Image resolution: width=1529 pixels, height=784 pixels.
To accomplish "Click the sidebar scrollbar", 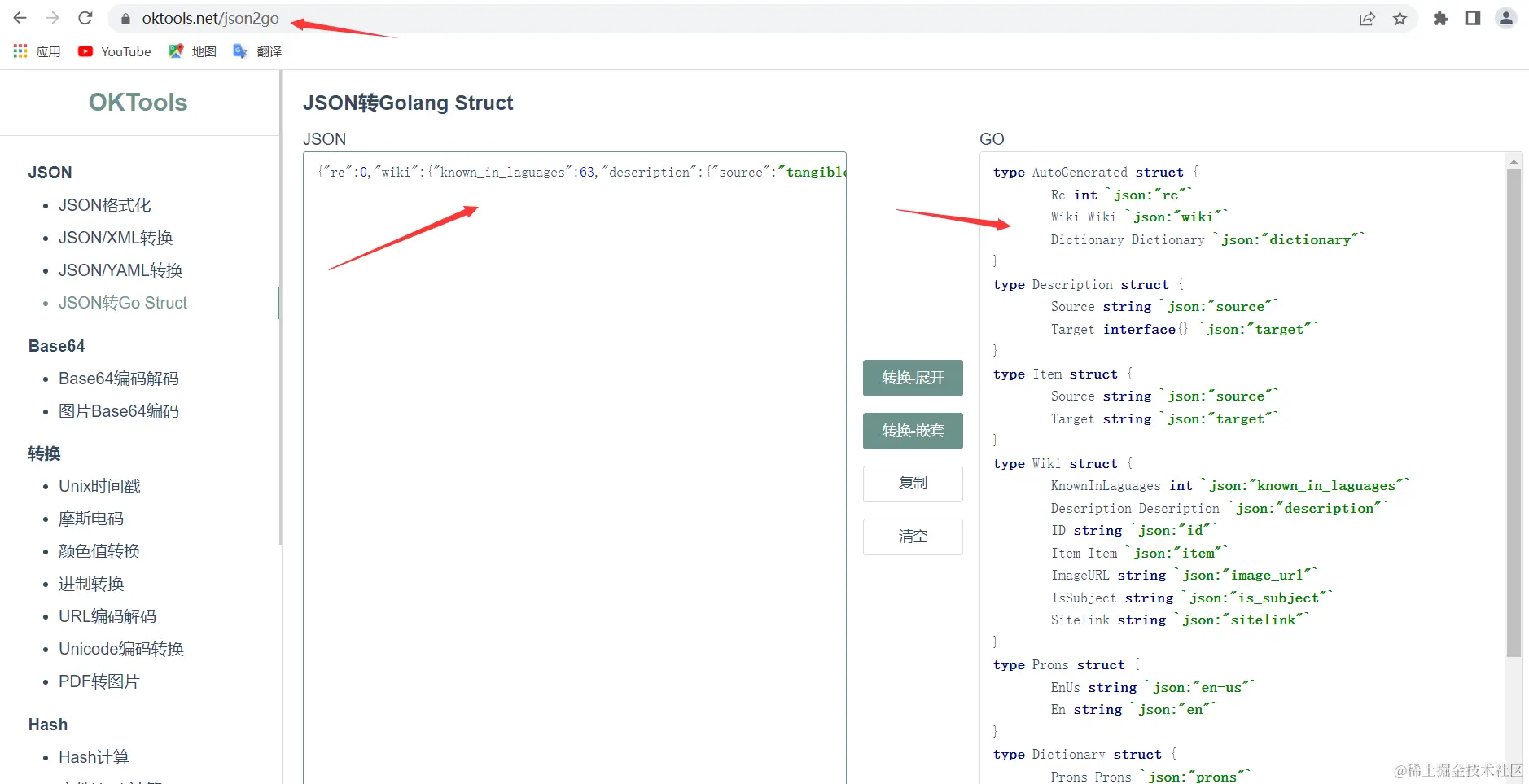I will 280,308.
